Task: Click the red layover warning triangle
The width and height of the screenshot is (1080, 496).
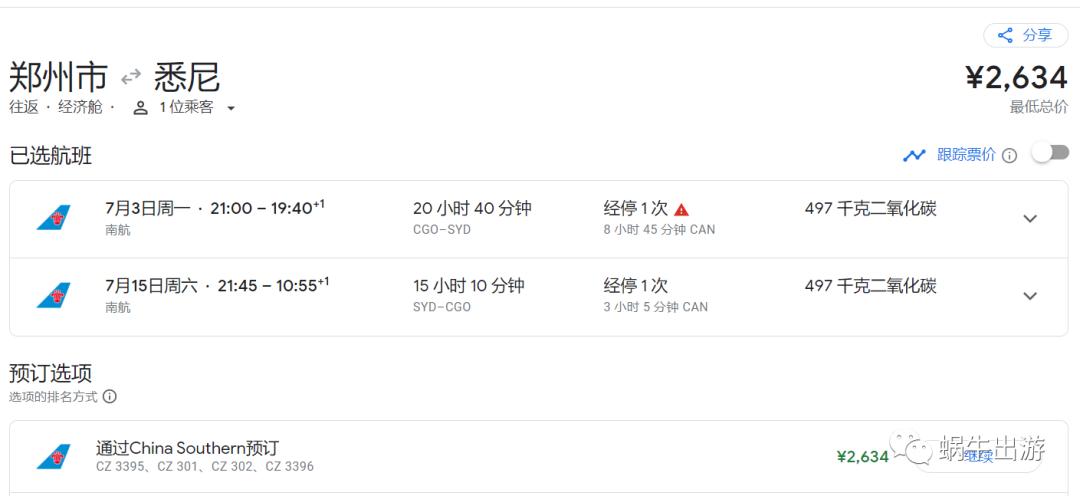Action: pyautogui.click(x=681, y=210)
